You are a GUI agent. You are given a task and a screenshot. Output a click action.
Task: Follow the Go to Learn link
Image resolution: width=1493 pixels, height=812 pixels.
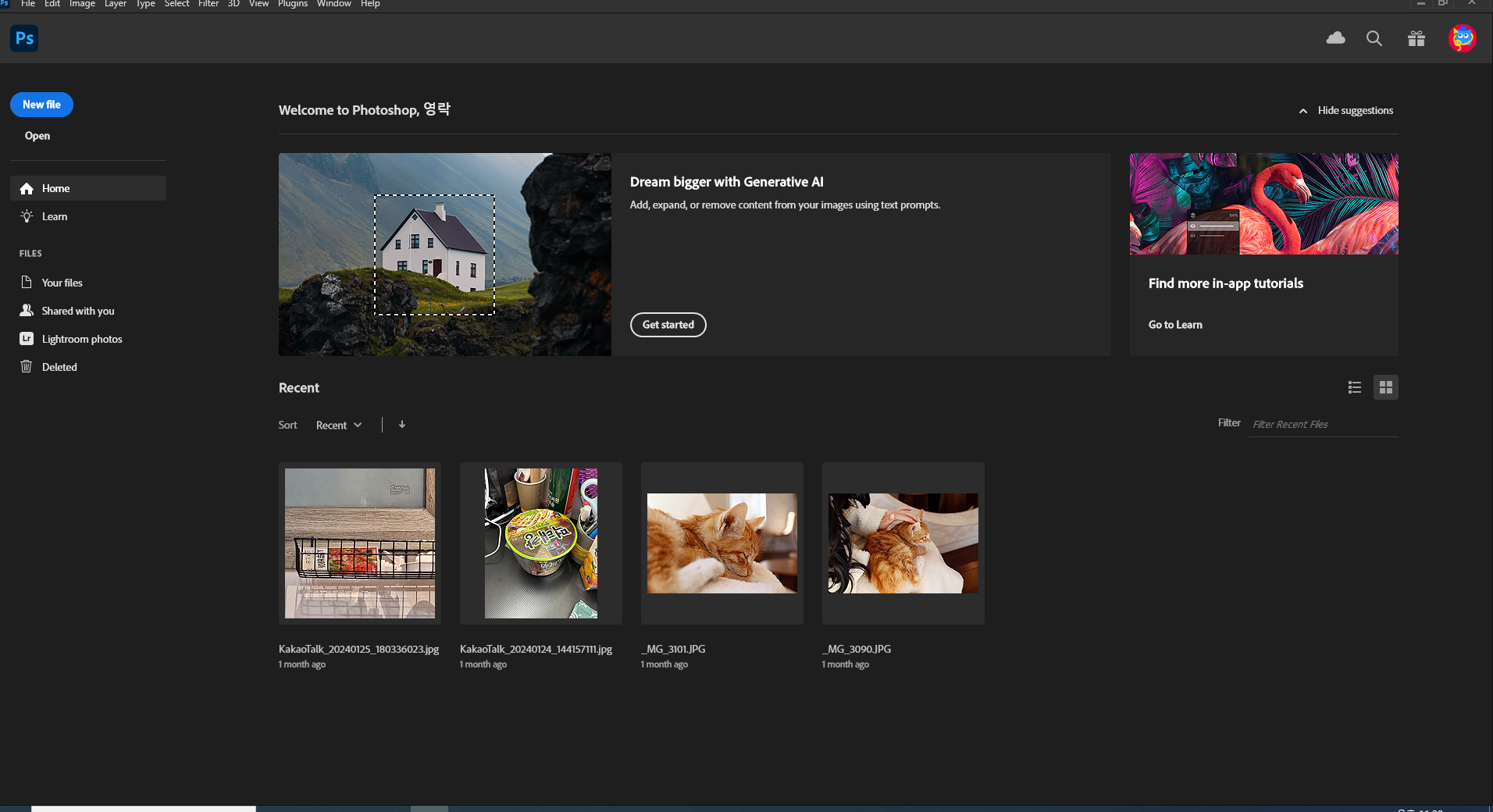(1175, 325)
